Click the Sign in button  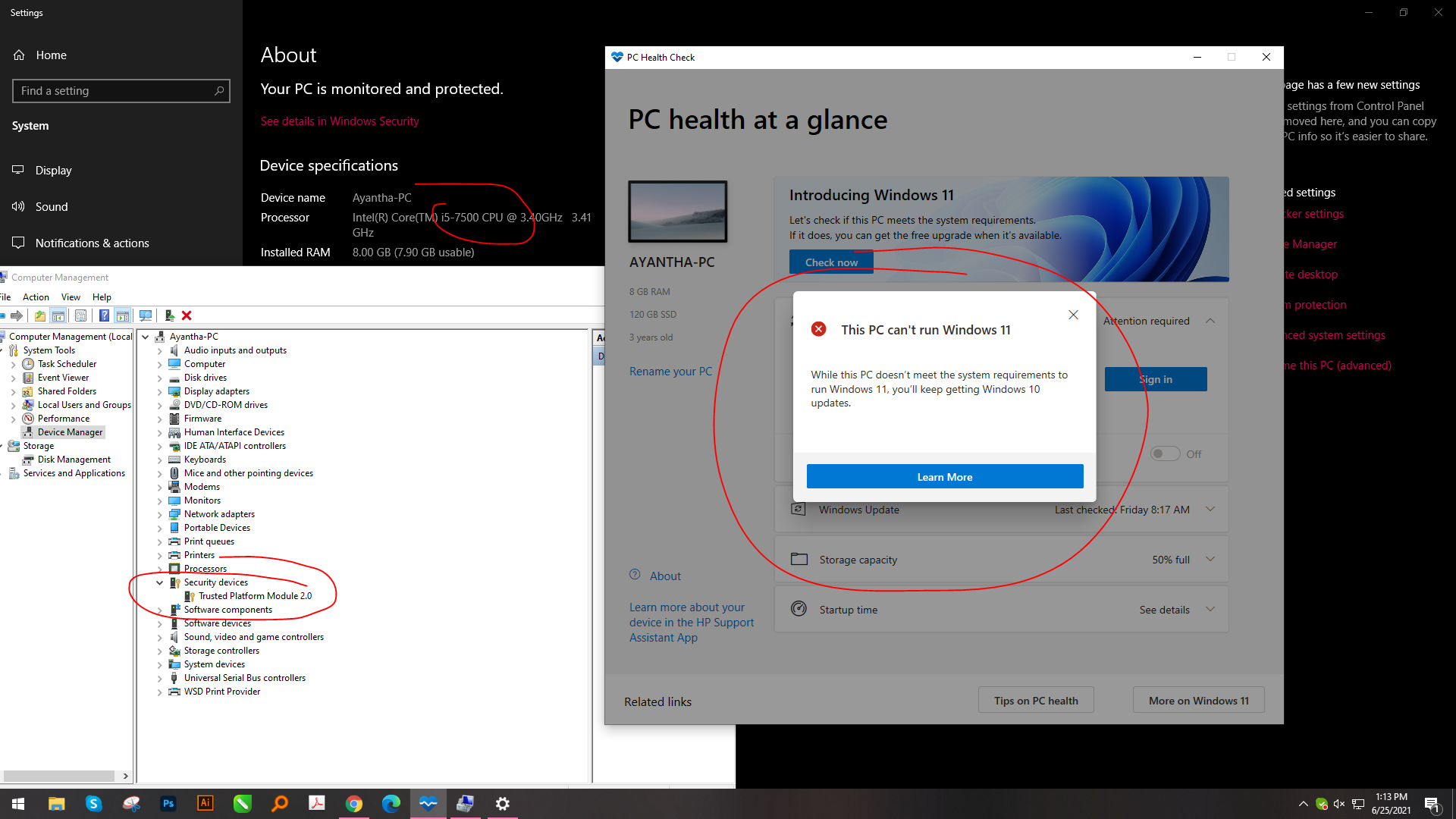click(1156, 379)
